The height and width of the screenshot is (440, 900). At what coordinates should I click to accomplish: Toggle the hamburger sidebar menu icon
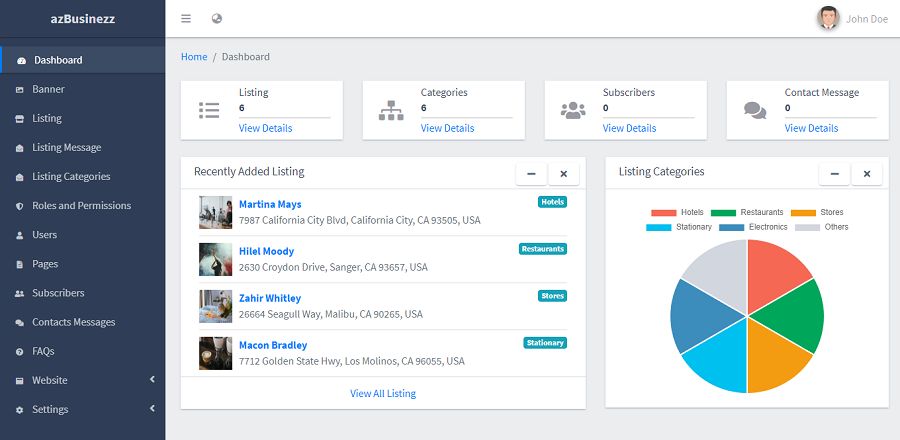(x=186, y=19)
